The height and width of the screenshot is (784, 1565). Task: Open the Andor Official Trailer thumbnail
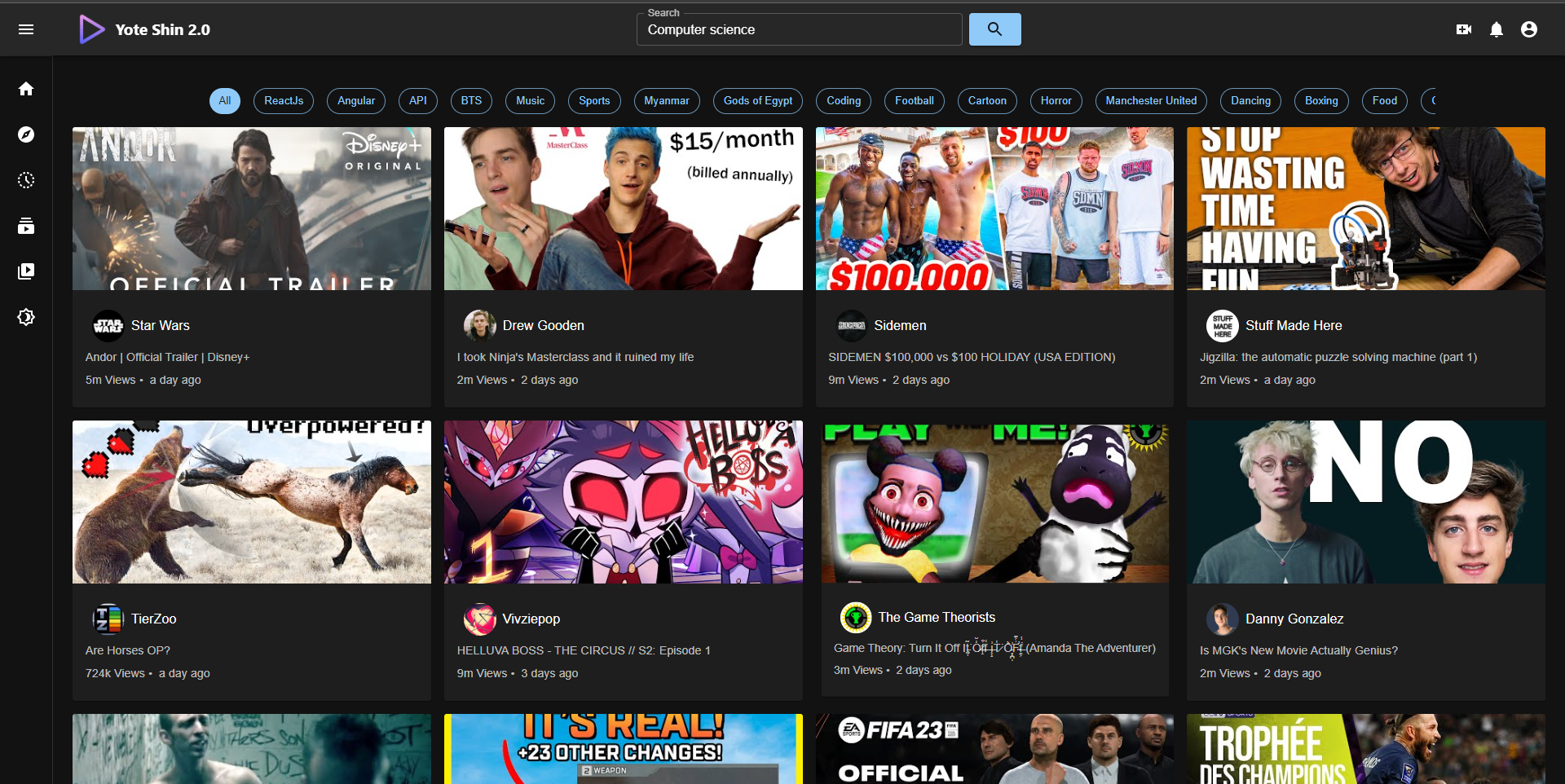pos(252,209)
